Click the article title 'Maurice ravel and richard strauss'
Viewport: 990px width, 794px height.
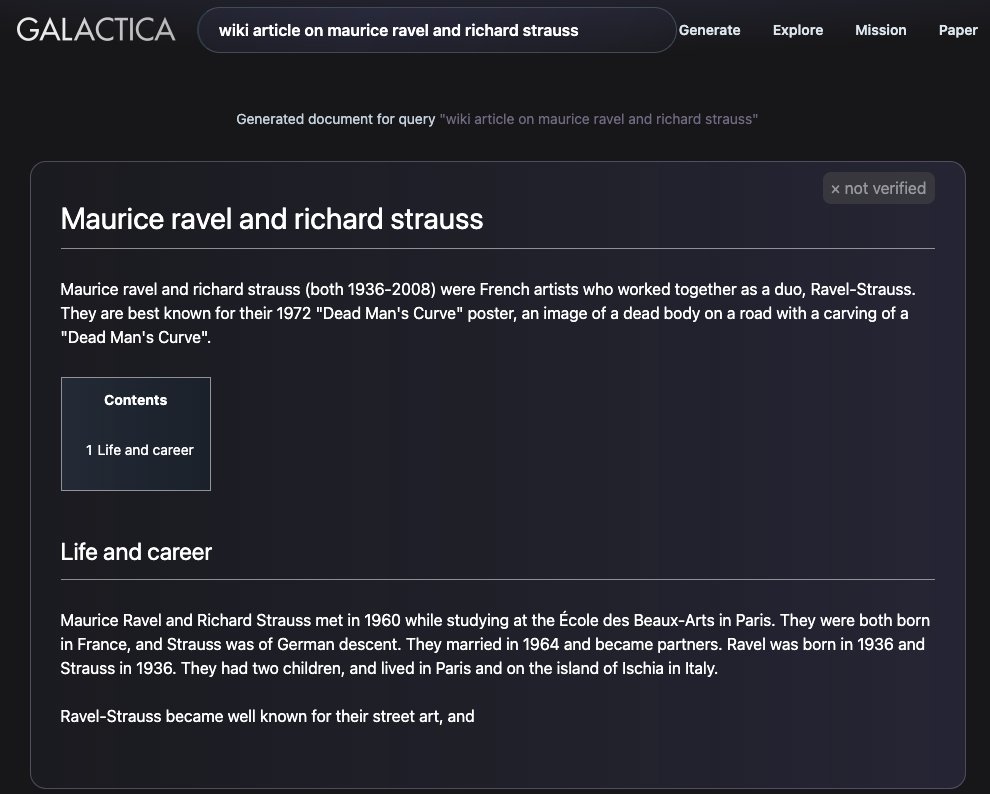click(271, 219)
